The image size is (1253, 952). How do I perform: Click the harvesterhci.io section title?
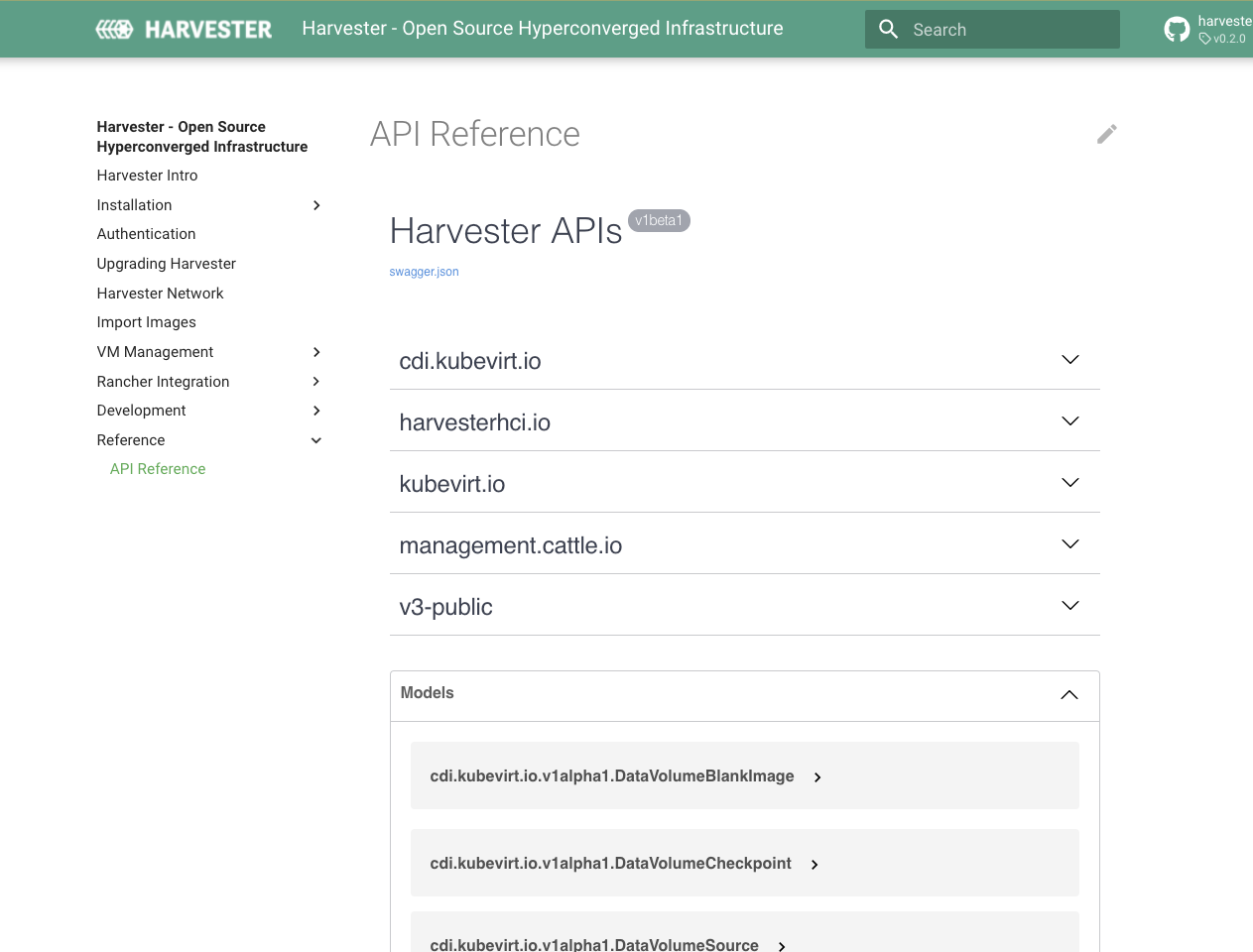[474, 422]
